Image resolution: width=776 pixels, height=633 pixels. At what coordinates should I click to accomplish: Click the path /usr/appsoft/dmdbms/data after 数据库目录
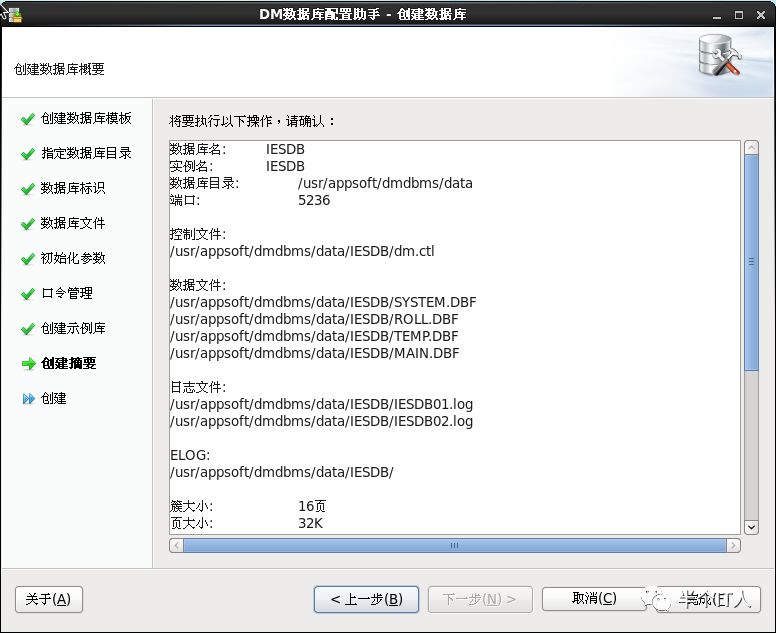coord(385,184)
